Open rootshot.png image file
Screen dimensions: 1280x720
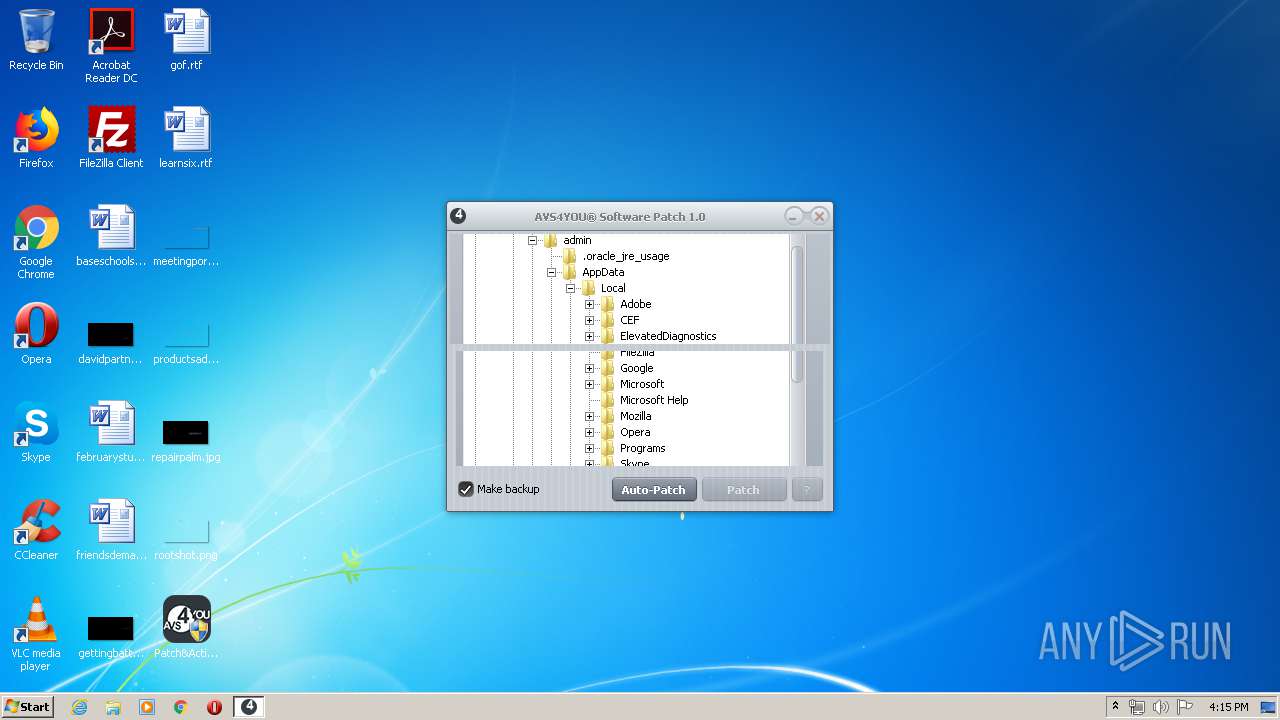point(186,539)
